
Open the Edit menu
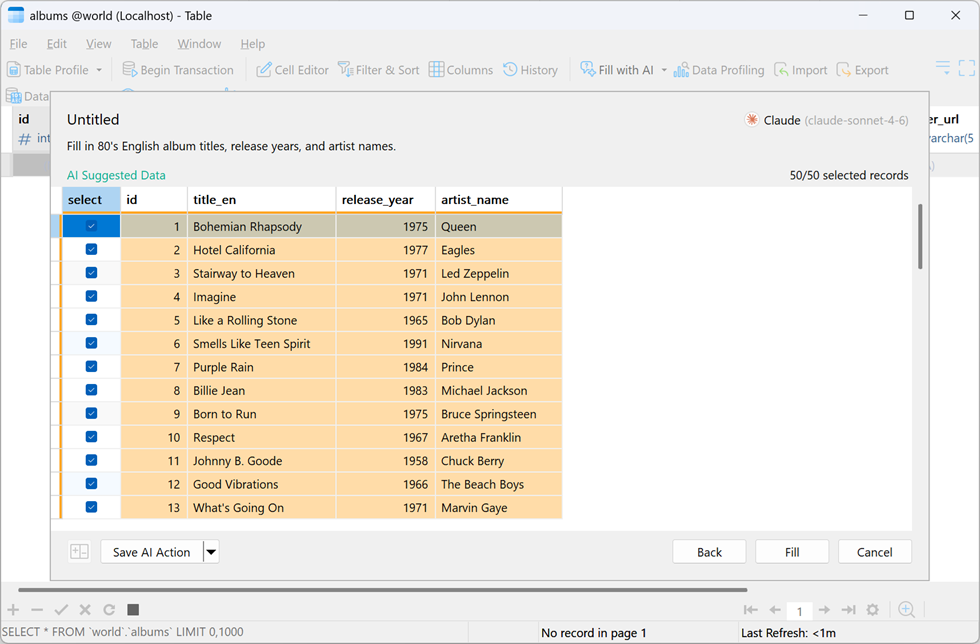pyautogui.click(x=56, y=44)
